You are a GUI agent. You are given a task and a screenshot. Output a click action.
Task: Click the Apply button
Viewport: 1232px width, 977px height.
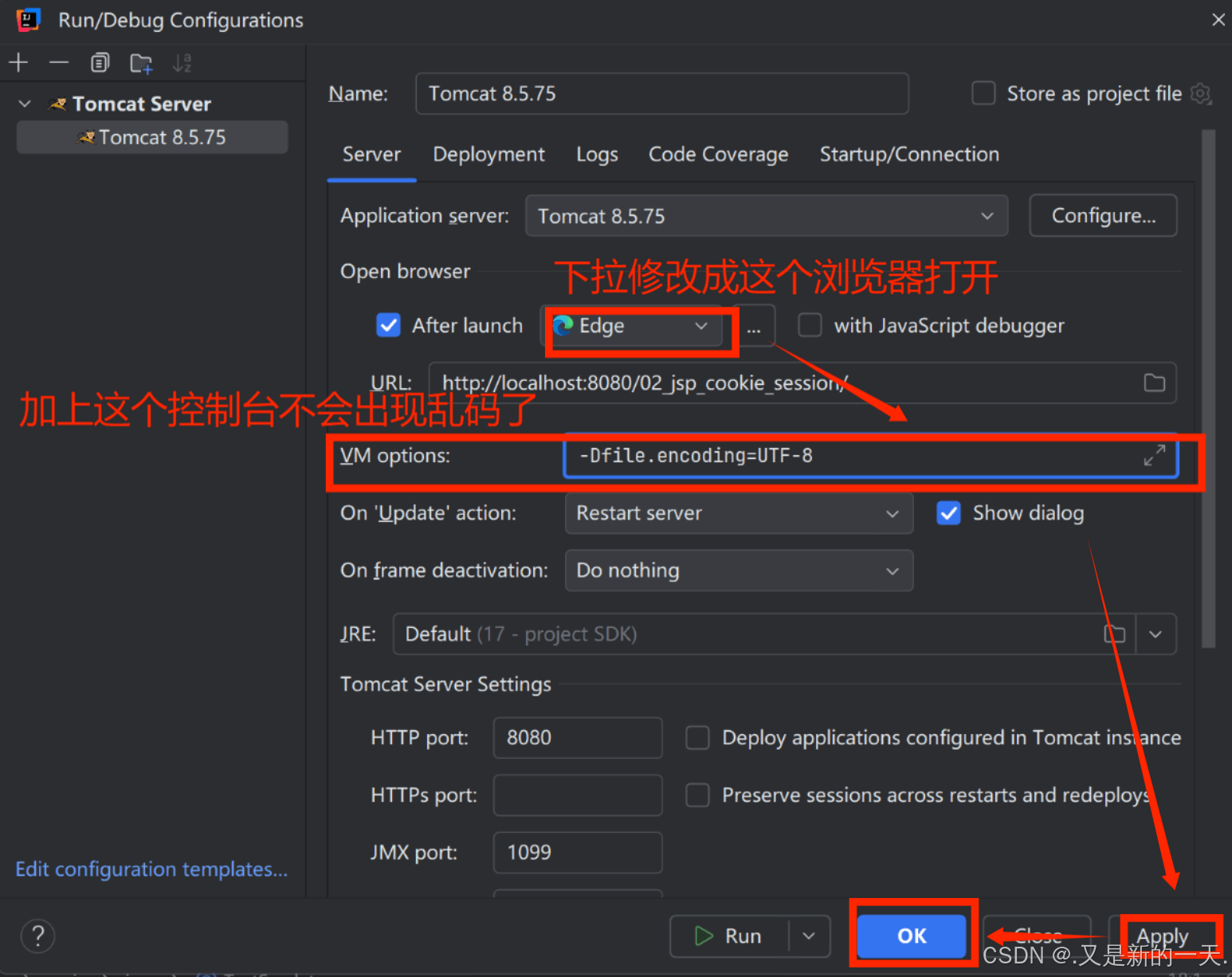click(1163, 936)
